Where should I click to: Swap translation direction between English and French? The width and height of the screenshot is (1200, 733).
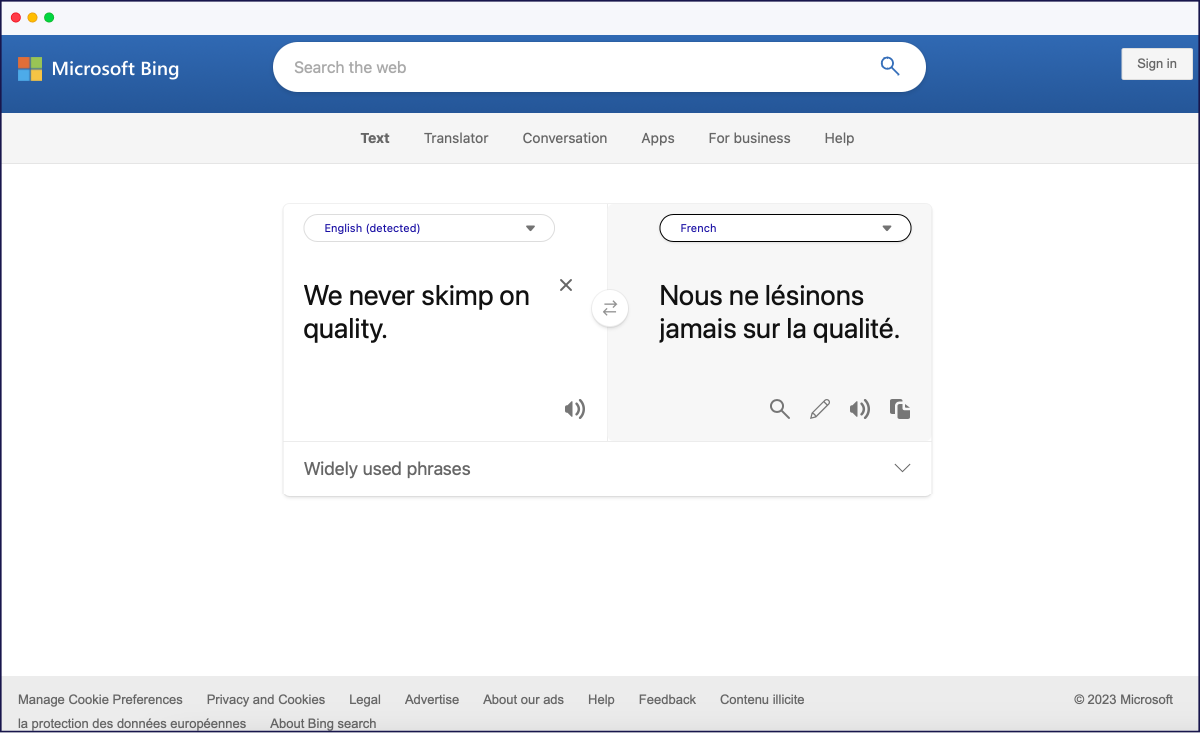point(610,308)
